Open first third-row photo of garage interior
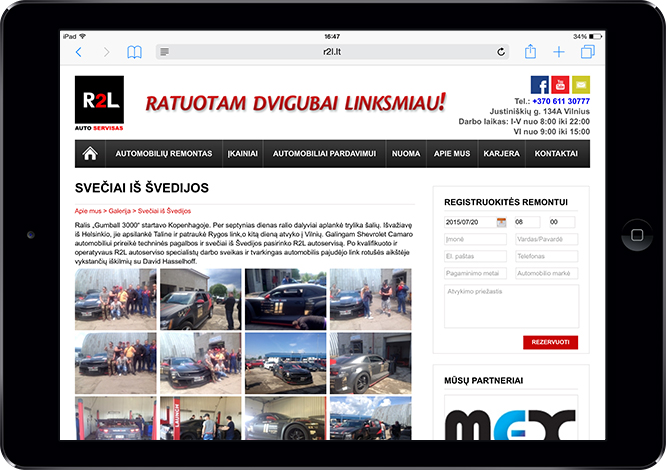 (x=116, y=418)
